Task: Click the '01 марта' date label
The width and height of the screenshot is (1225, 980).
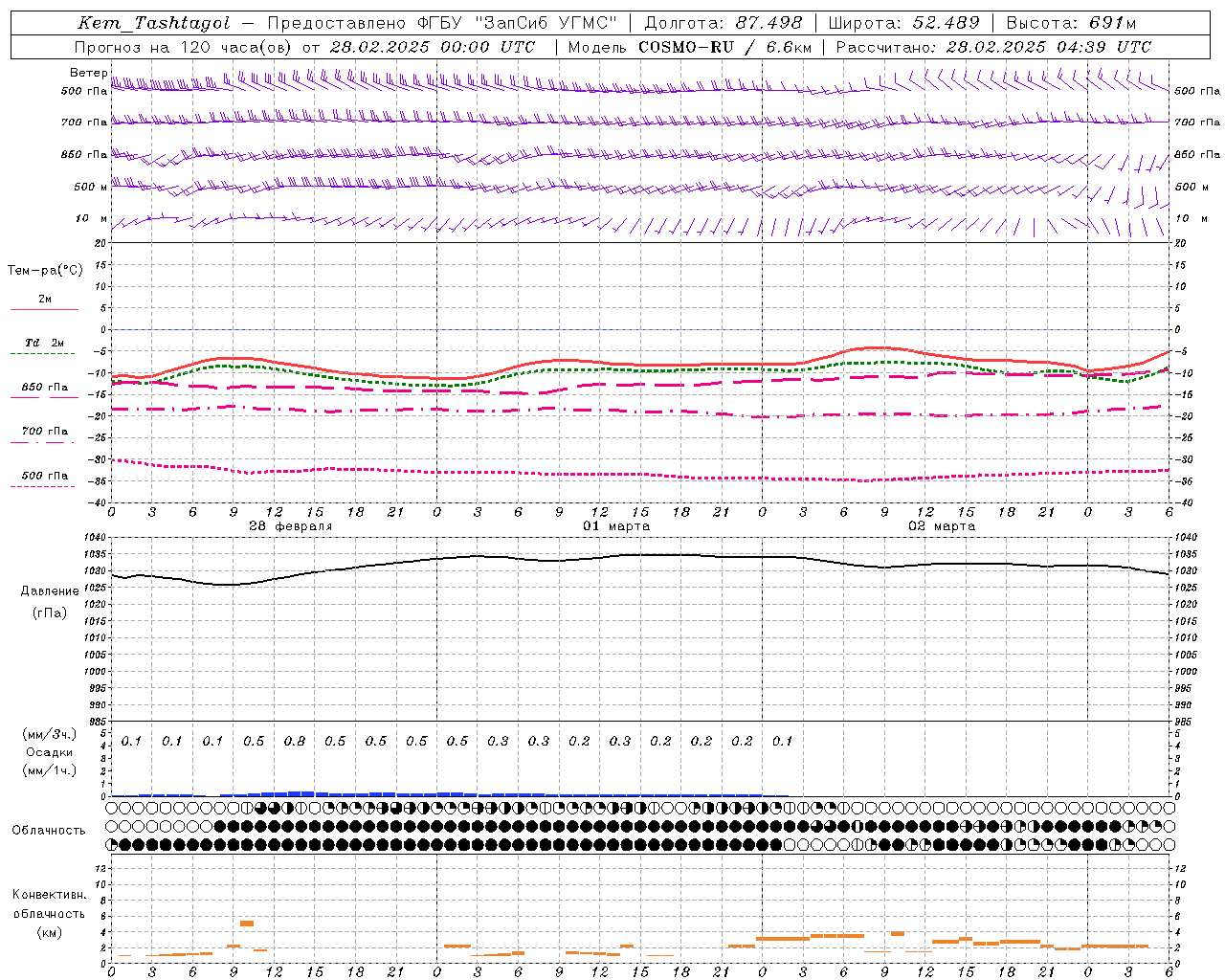Action: (616, 526)
